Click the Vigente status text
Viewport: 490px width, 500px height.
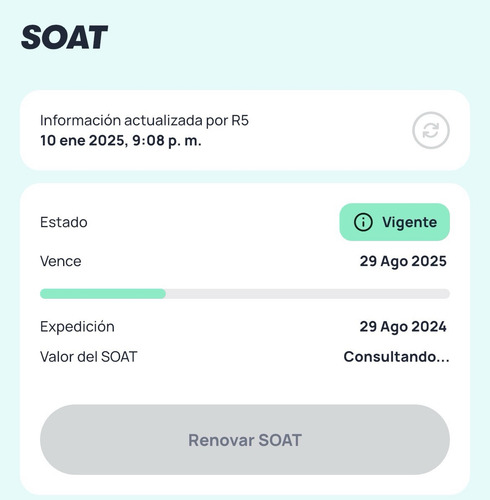[x=409, y=222]
